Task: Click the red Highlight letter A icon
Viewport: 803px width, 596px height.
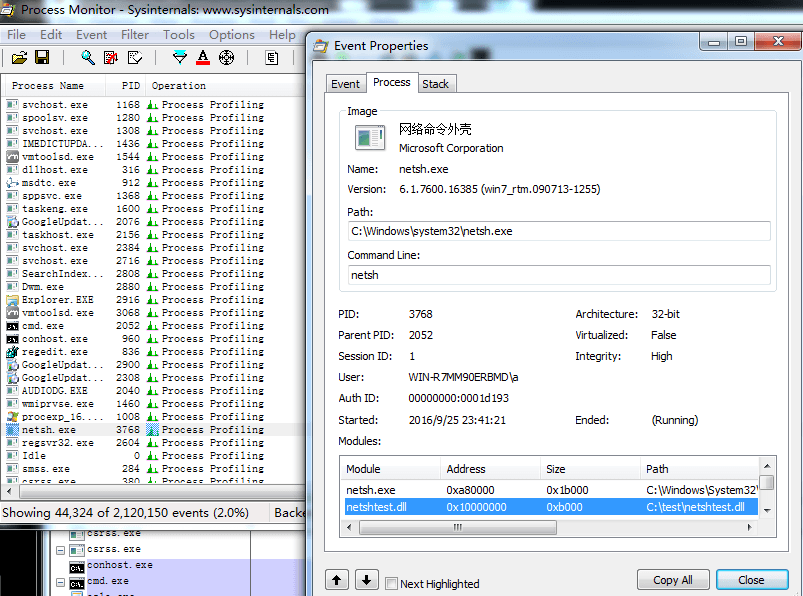Action: click(203, 57)
